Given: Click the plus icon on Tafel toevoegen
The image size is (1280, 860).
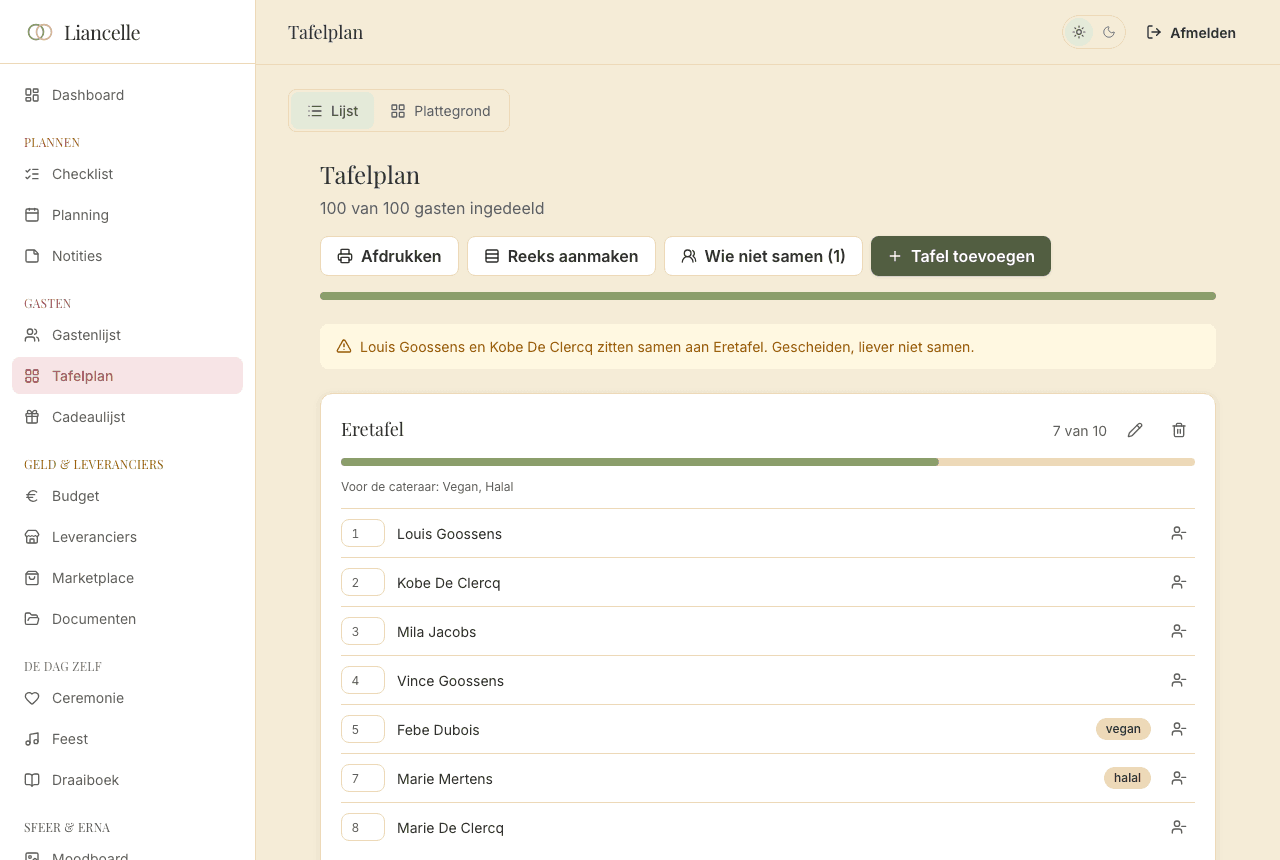Looking at the screenshot, I should [895, 256].
